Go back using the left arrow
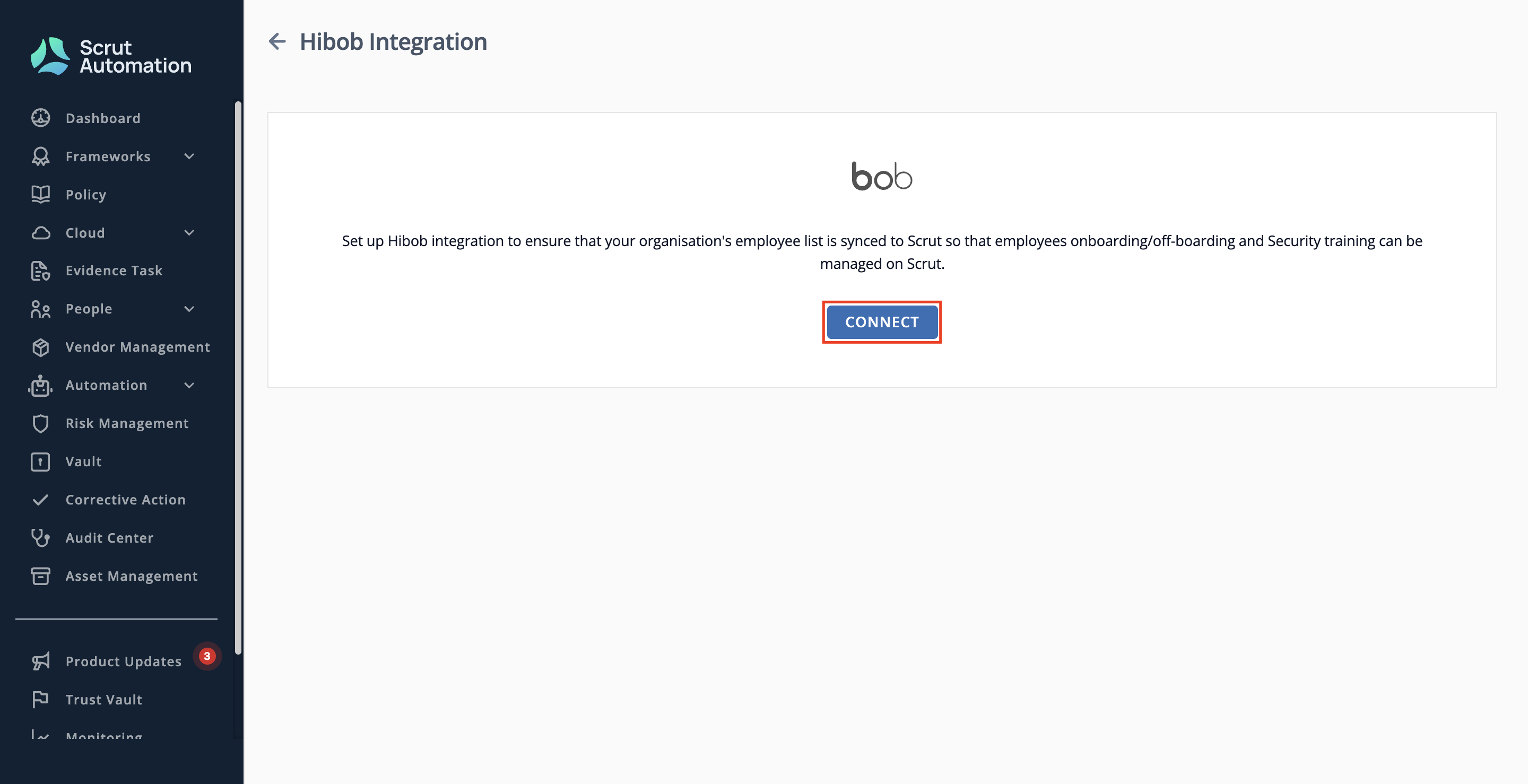The height and width of the screenshot is (784, 1528). (277, 41)
